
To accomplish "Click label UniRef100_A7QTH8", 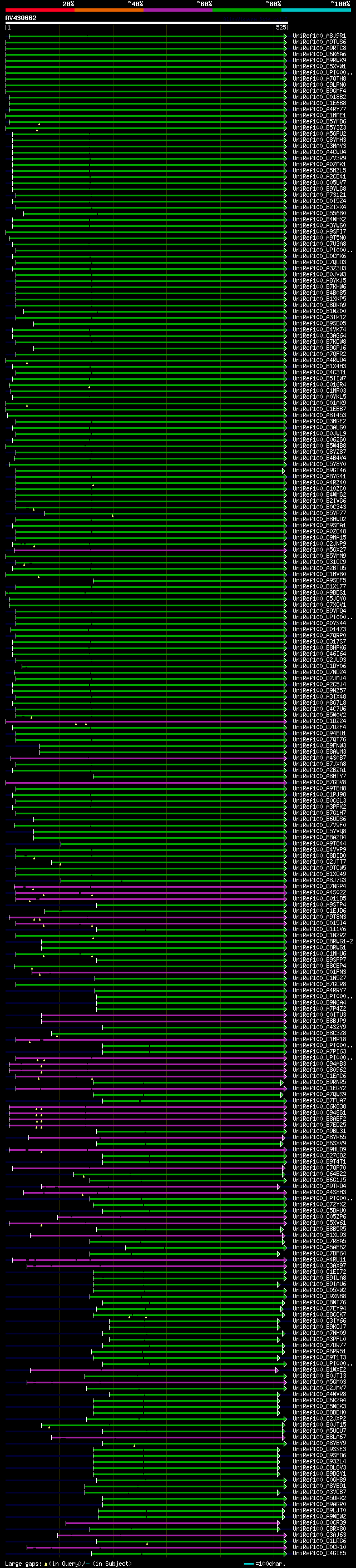I will pyautogui.click(x=319, y=78).
